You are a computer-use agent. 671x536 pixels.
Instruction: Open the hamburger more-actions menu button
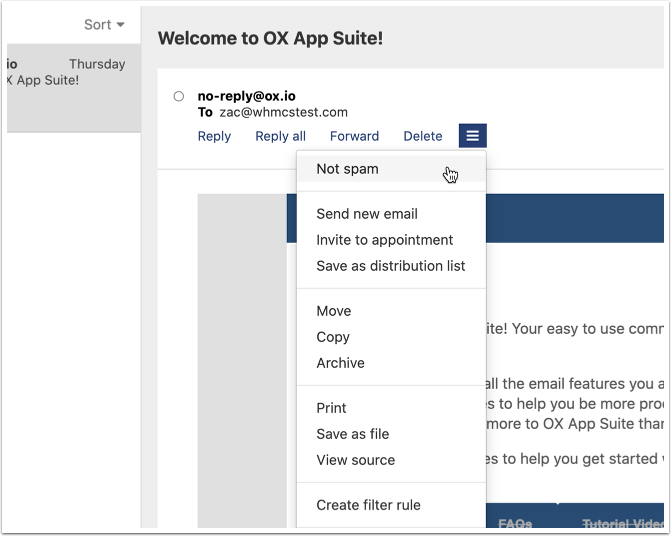472,136
